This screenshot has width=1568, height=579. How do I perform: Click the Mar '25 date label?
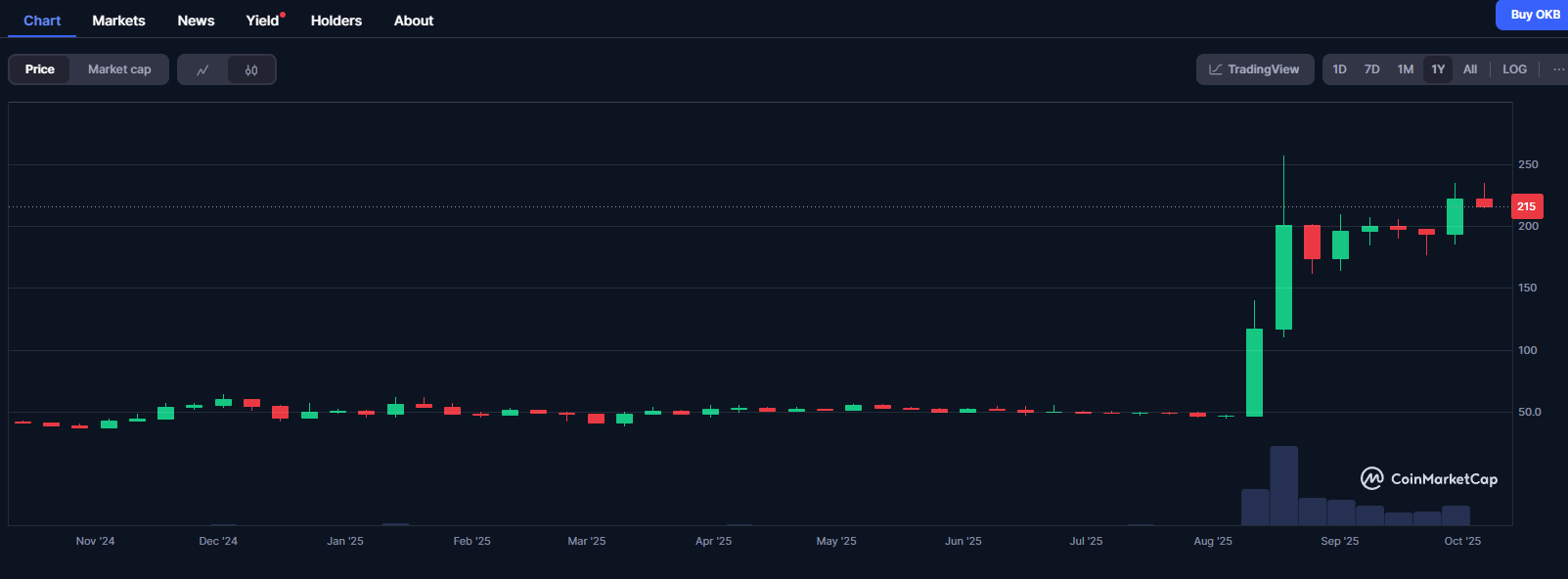(x=587, y=541)
